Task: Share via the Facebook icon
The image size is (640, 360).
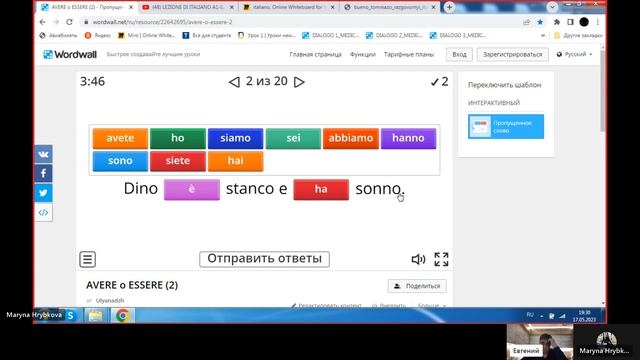Action: click(x=43, y=173)
